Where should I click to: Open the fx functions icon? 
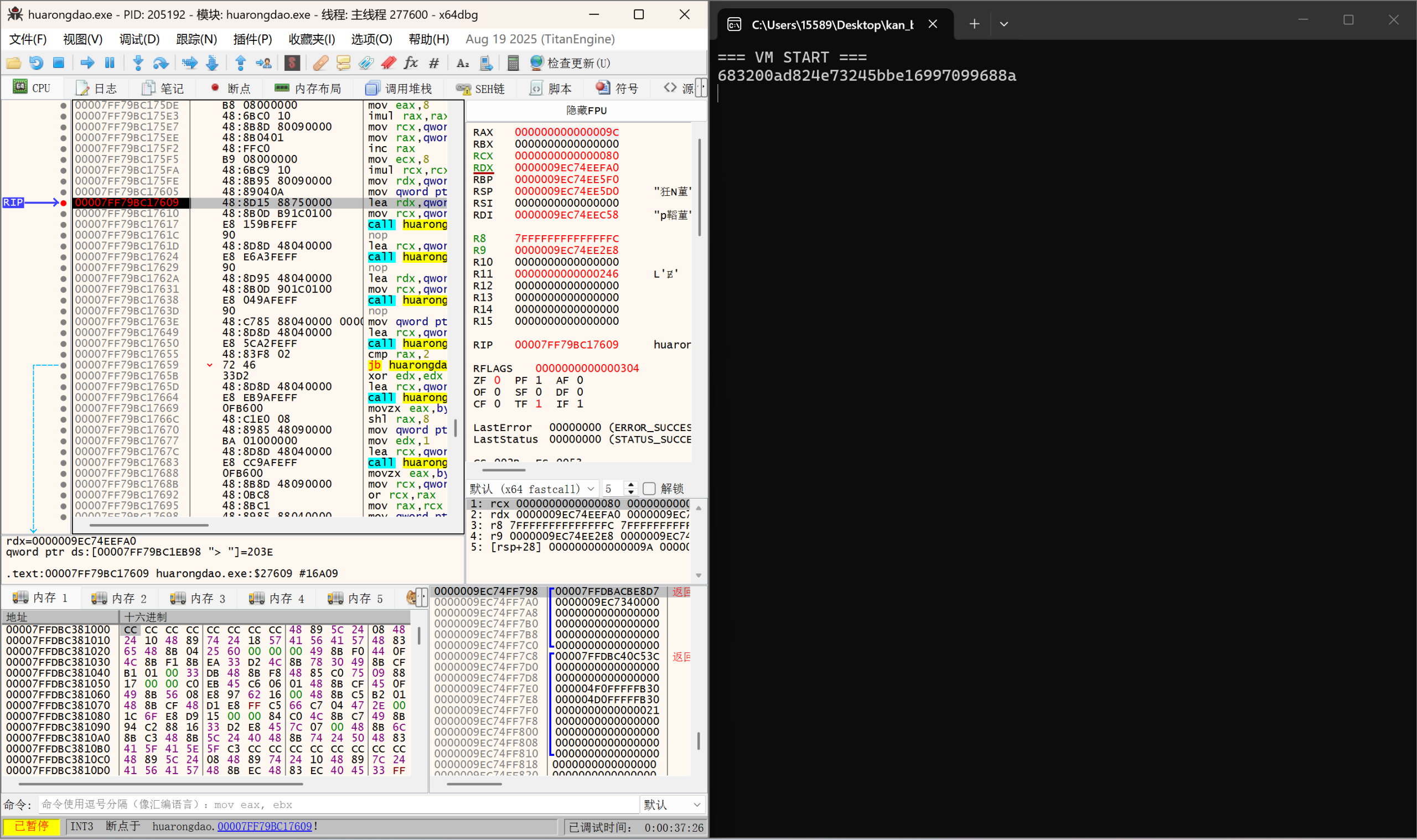pos(411,63)
